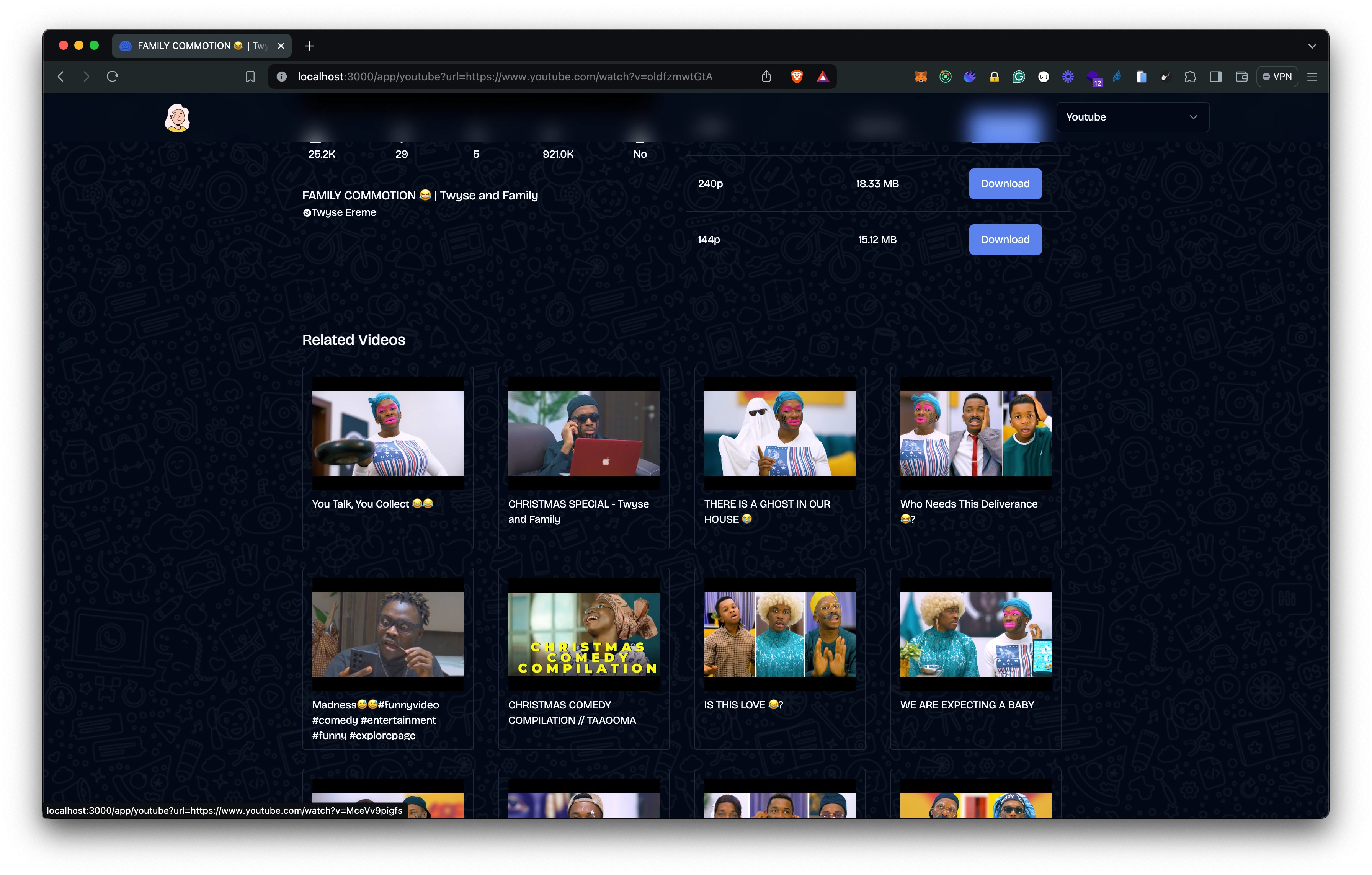Click the Madness #funnyvideo title text

point(376,720)
